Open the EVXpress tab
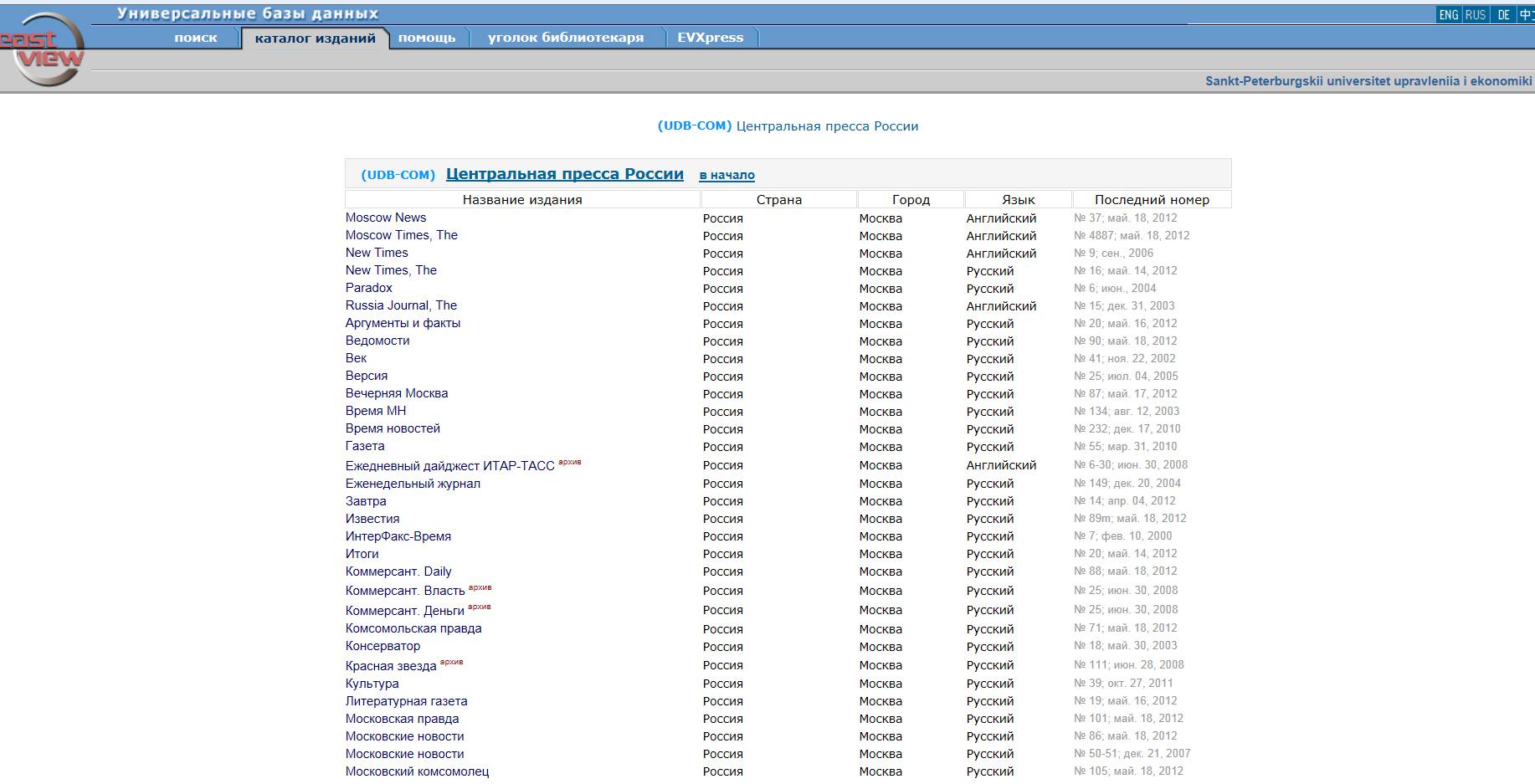This screenshot has width=1535, height=784. pos(711,38)
